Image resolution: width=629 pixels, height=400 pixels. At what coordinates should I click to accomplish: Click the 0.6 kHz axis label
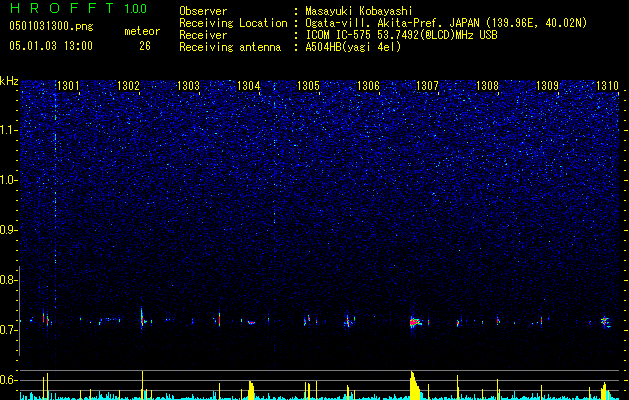click(x=8, y=380)
